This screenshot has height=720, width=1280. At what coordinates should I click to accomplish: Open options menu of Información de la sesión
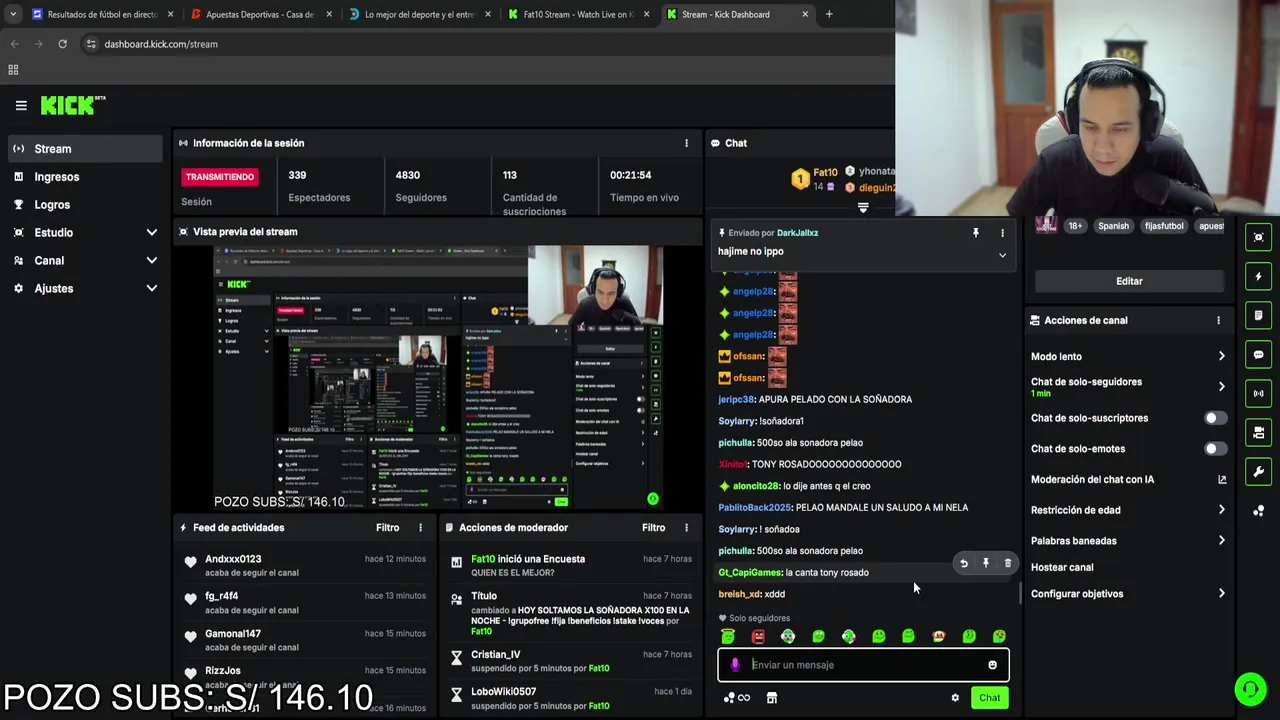pos(686,143)
